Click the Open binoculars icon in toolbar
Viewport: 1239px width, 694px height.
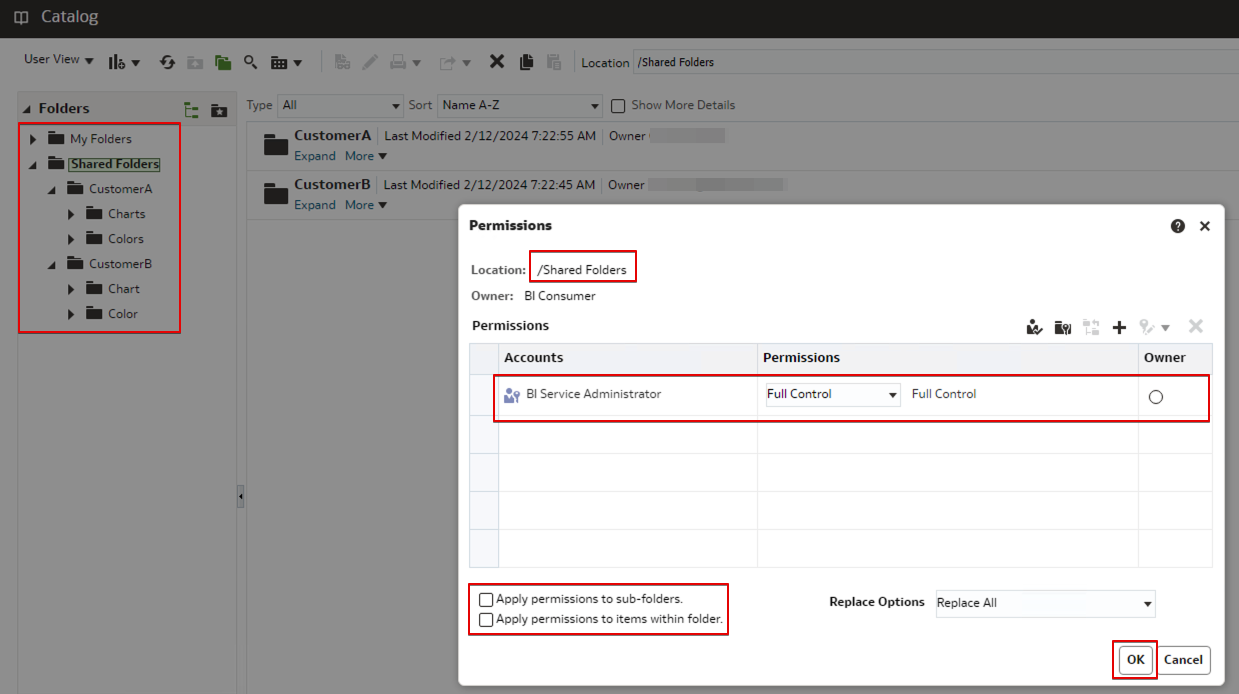343,62
